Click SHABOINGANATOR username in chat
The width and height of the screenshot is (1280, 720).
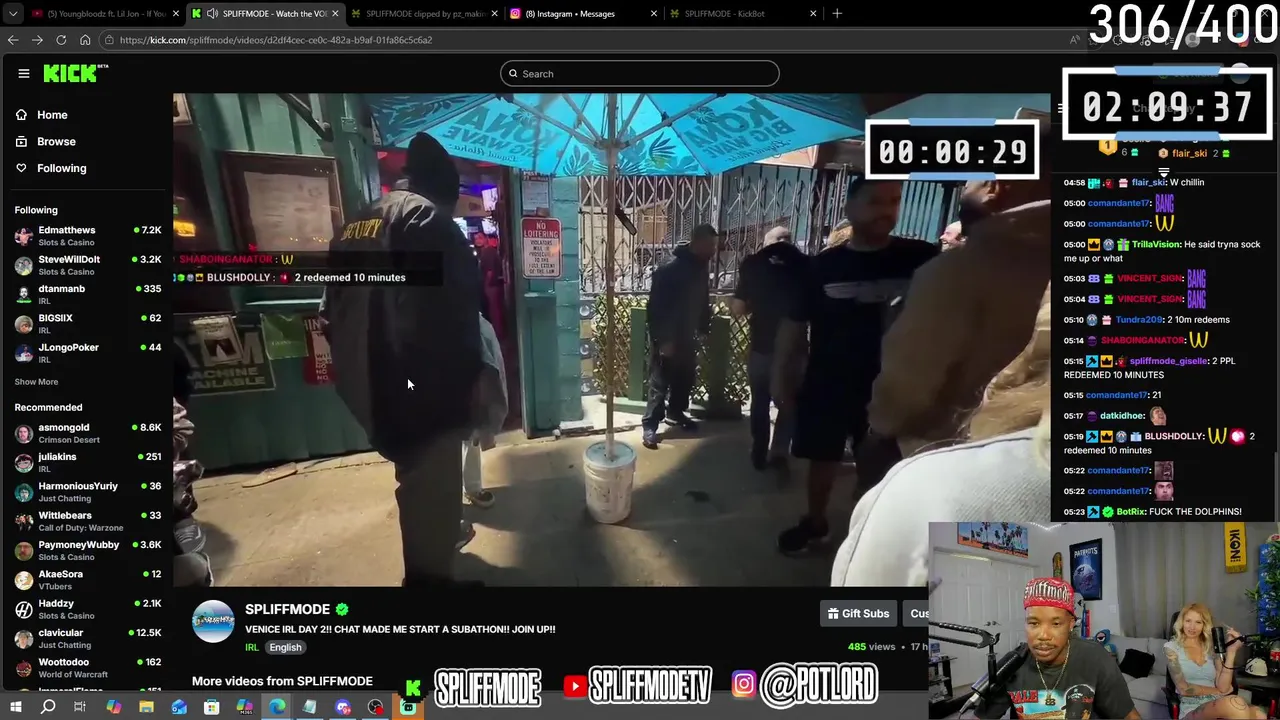[1142, 341]
